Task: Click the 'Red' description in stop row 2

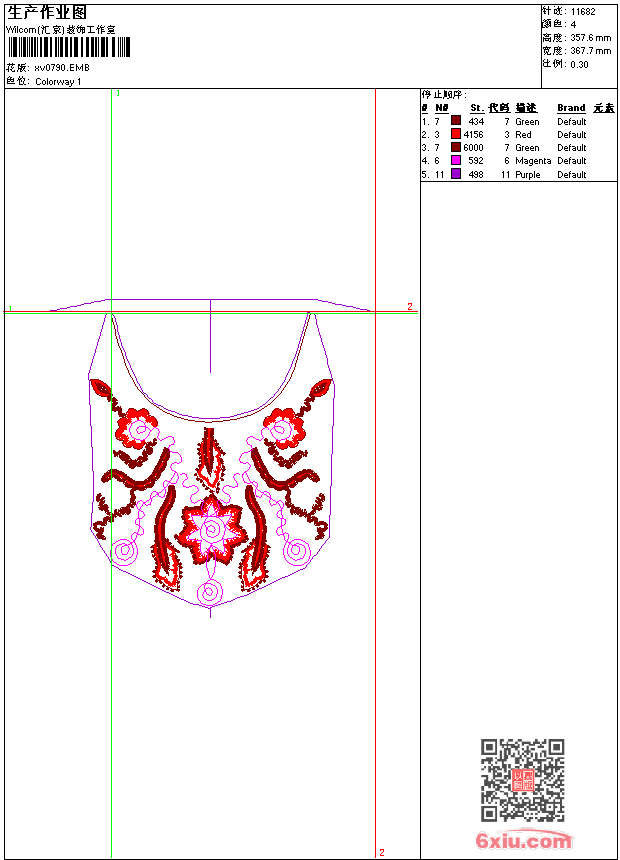Action: pyautogui.click(x=523, y=135)
